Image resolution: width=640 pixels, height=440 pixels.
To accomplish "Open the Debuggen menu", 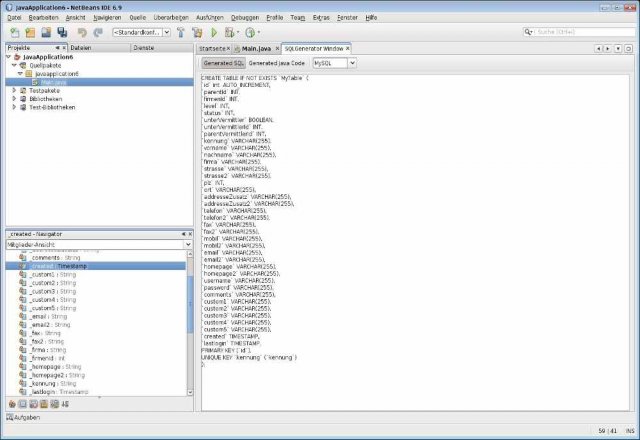I will click(245, 18).
